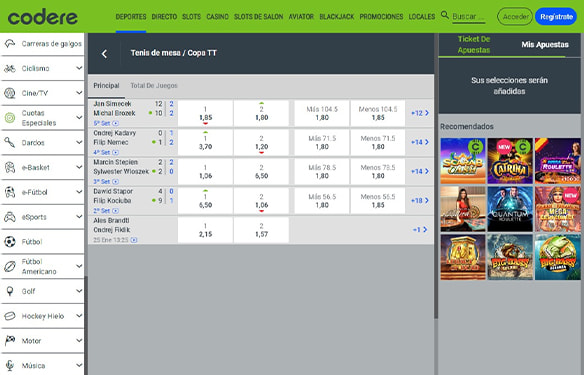Expand the Hockey Hielo category
Screen dimensions: 584x375
pos(79,316)
